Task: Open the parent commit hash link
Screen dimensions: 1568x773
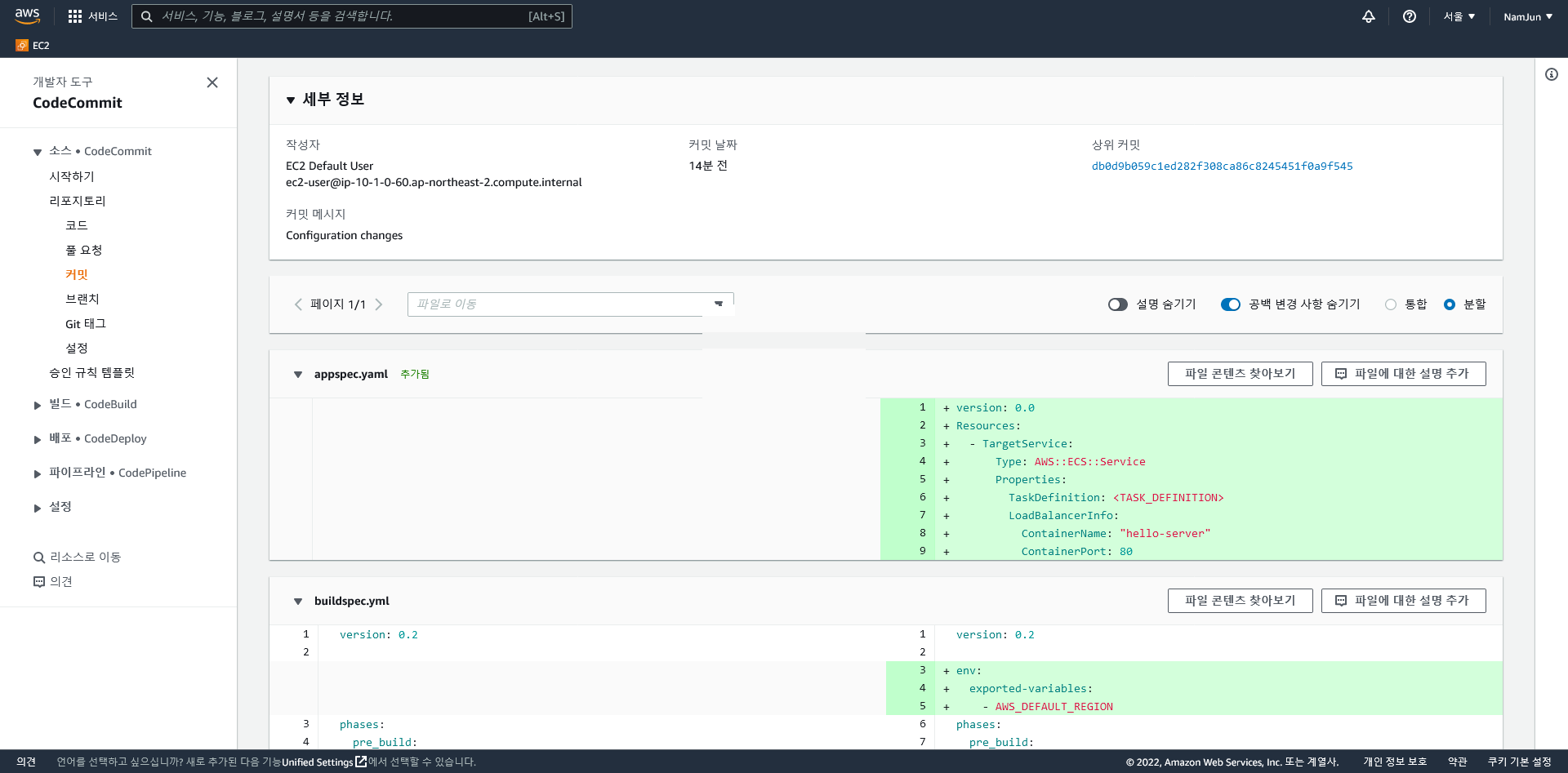Action: coord(1222,166)
